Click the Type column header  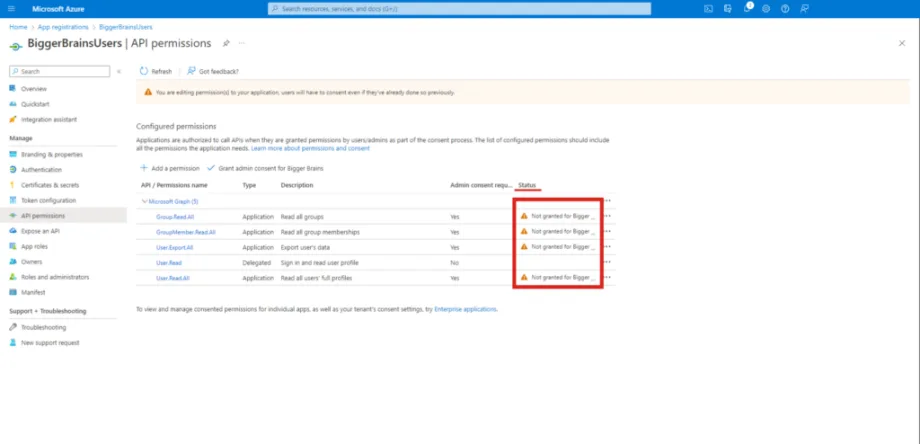249,185
